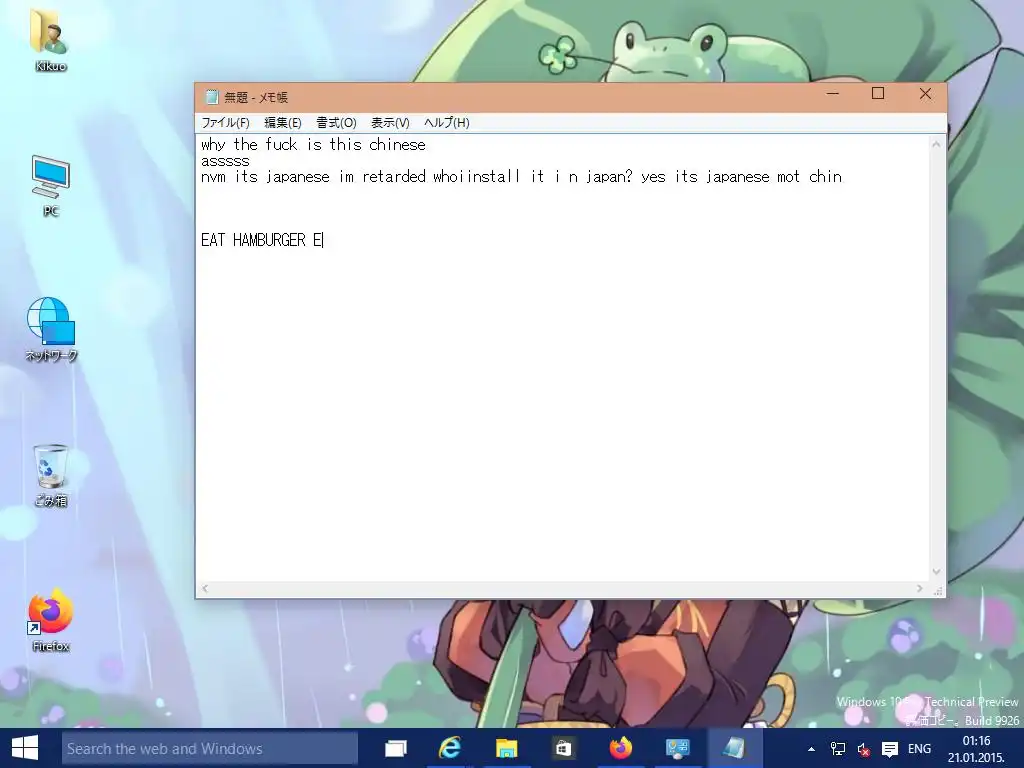Click the "asssss" text line
This screenshot has height=768, width=1024.
225,161
